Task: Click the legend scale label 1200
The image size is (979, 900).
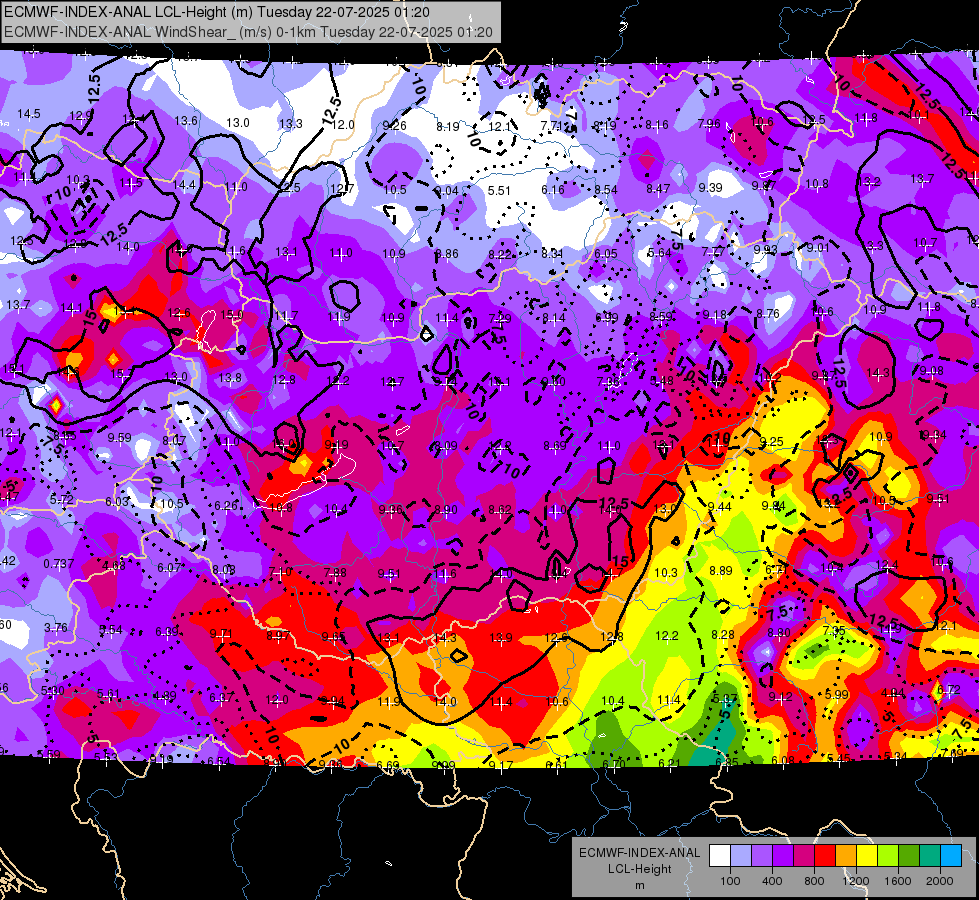Action: tap(855, 881)
